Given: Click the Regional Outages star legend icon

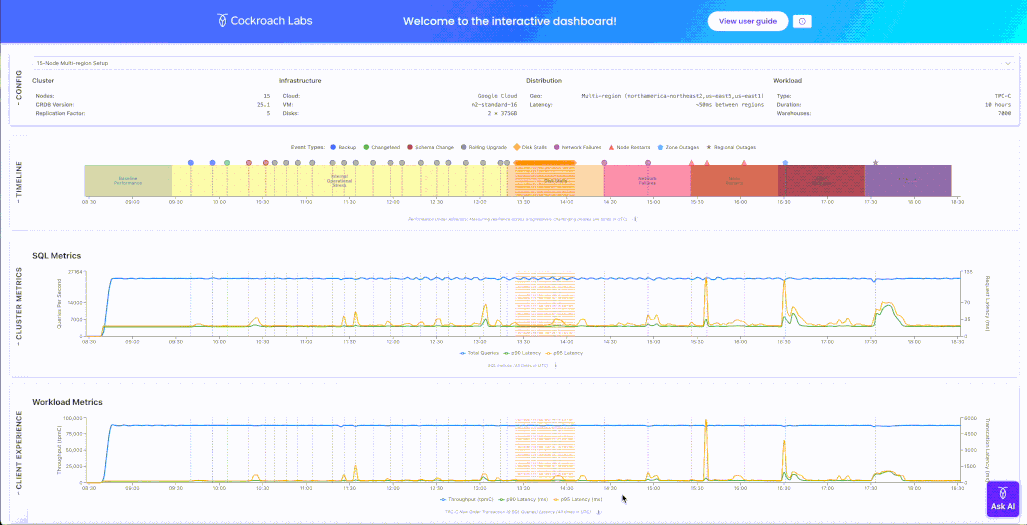Looking at the screenshot, I should tap(709, 147).
